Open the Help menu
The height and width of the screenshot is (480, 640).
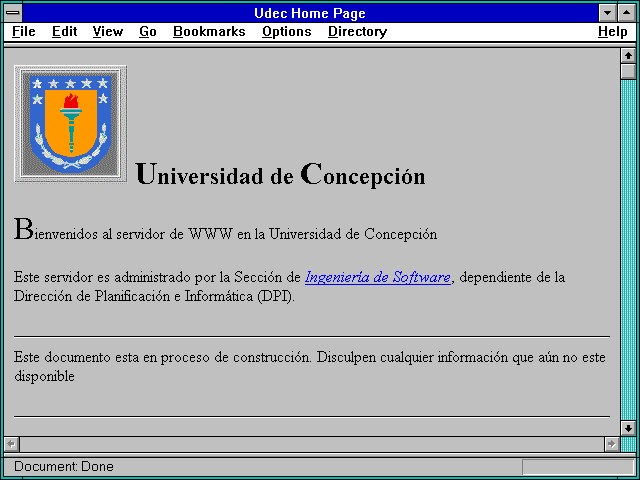pyautogui.click(x=613, y=32)
